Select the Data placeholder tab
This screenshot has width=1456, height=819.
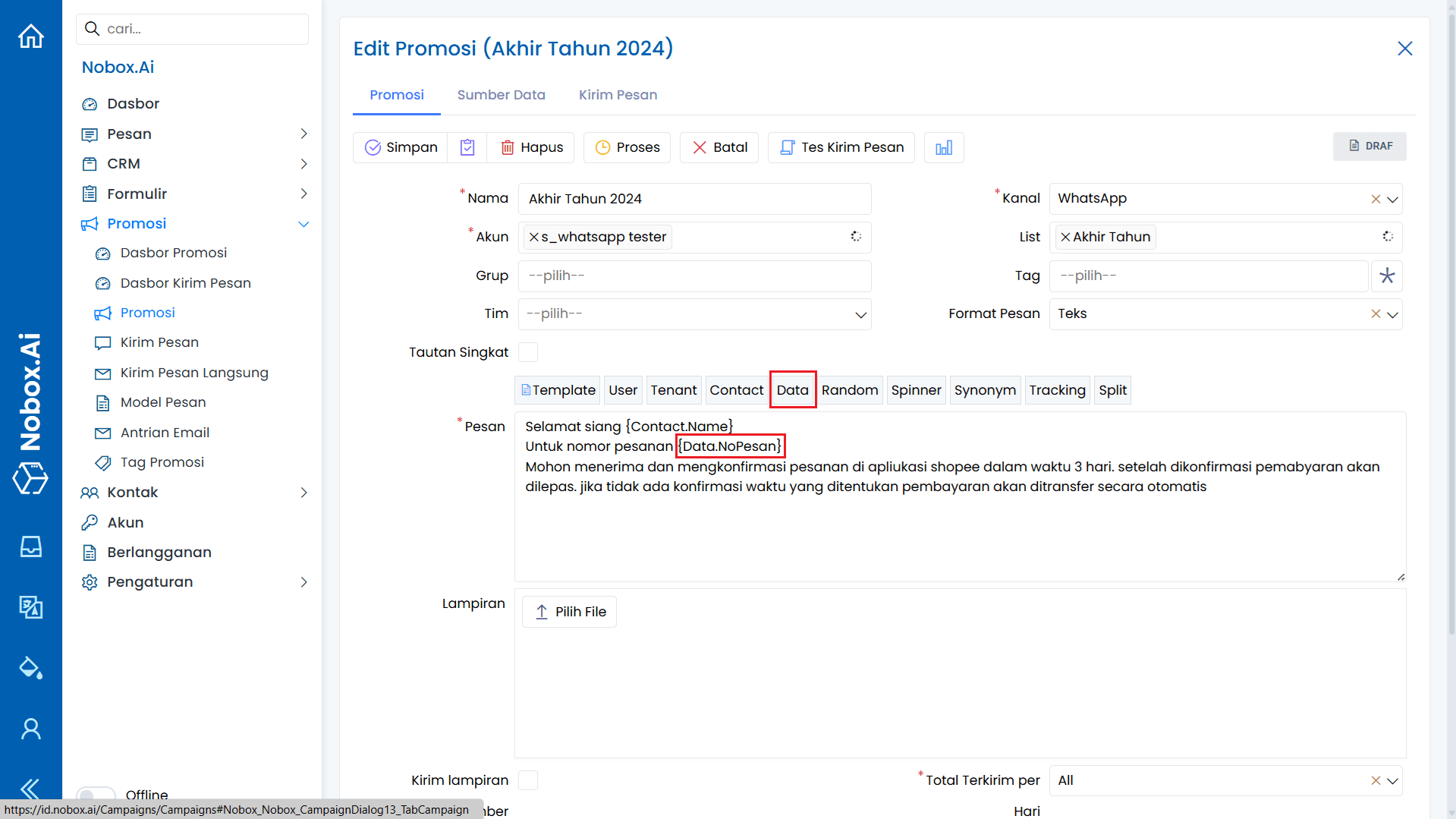click(x=792, y=389)
